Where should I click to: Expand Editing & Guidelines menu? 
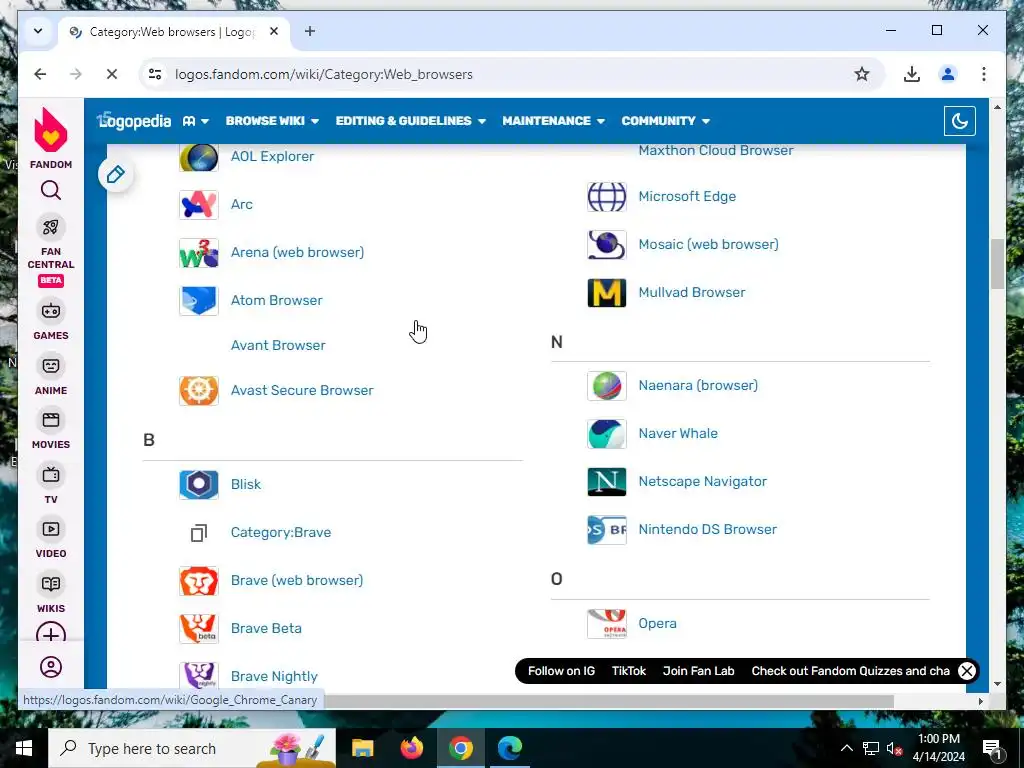(411, 121)
